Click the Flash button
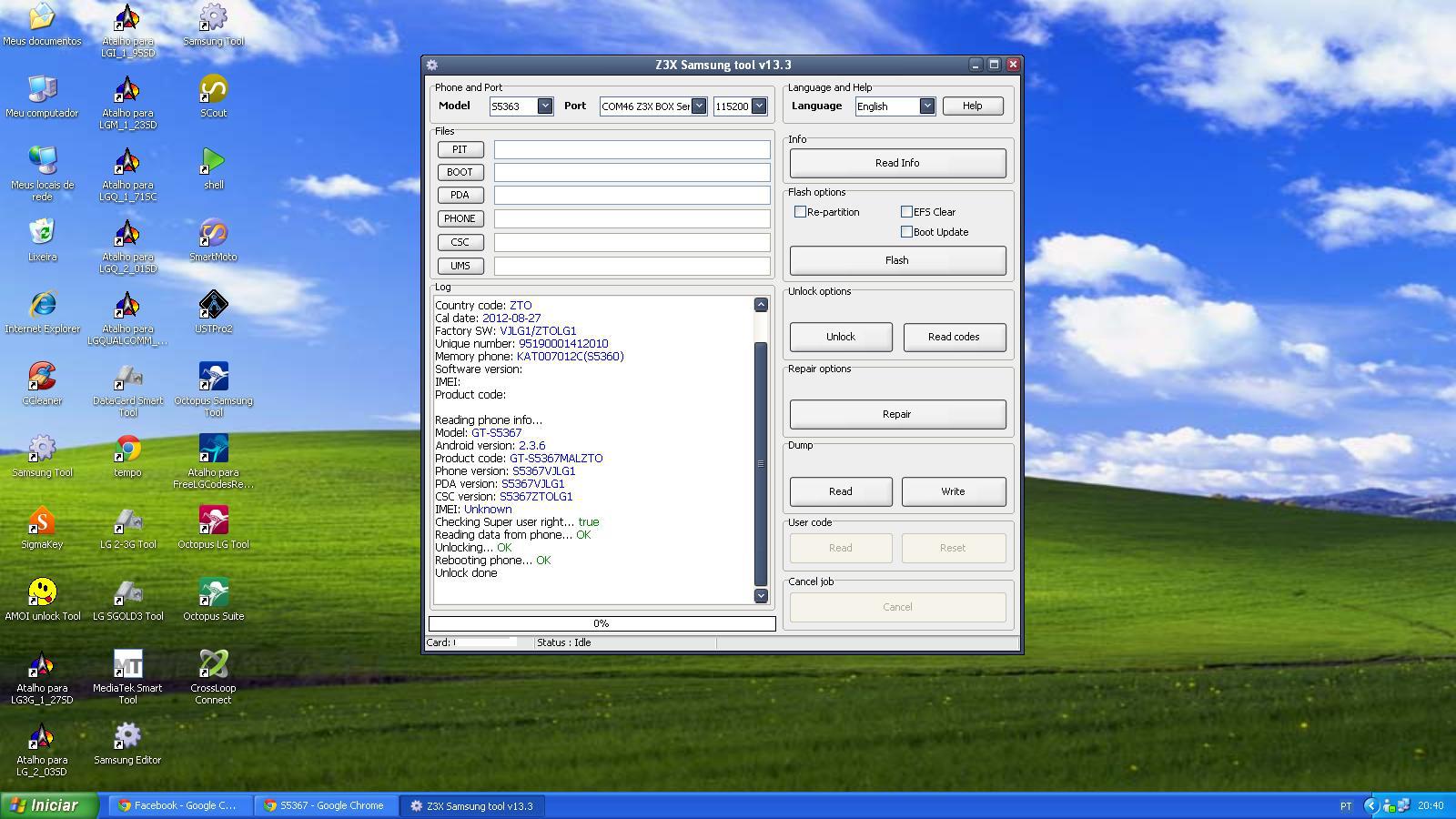1456x819 pixels. (x=897, y=260)
